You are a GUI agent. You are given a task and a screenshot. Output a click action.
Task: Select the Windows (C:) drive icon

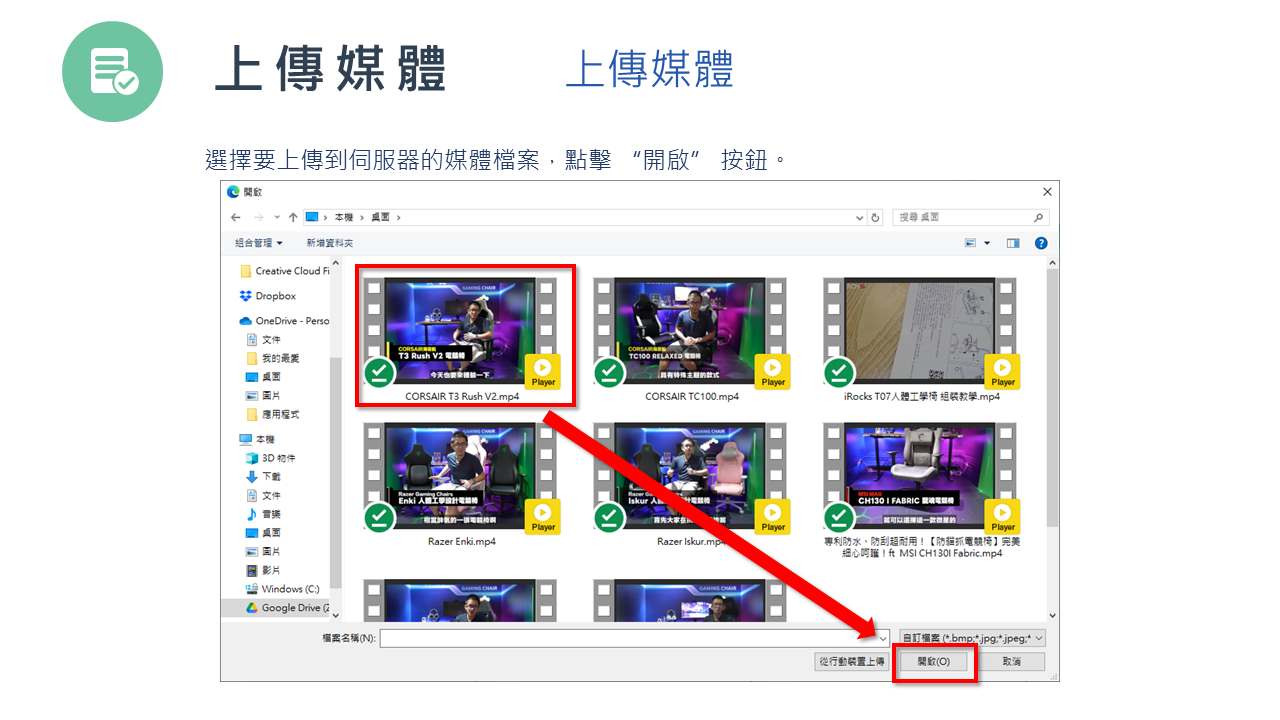252,589
